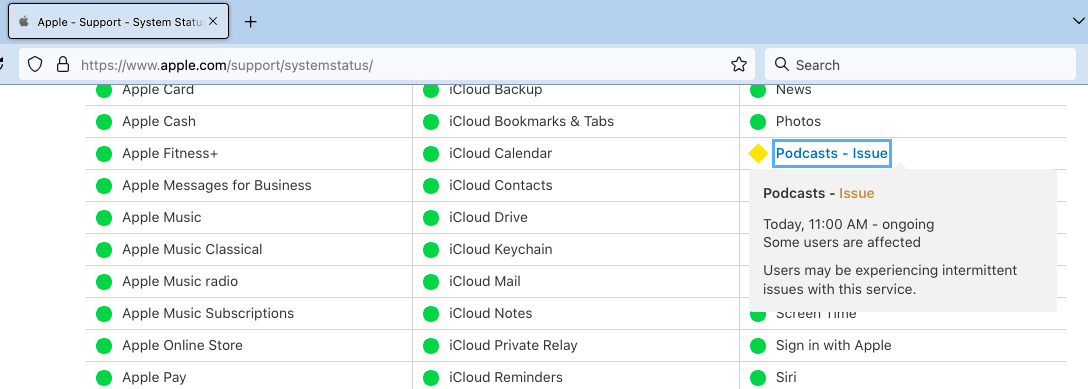This screenshot has width=1088, height=389.
Task: Select the iCloud Bookmarks & Tabs text
Action: pos(532,121)
